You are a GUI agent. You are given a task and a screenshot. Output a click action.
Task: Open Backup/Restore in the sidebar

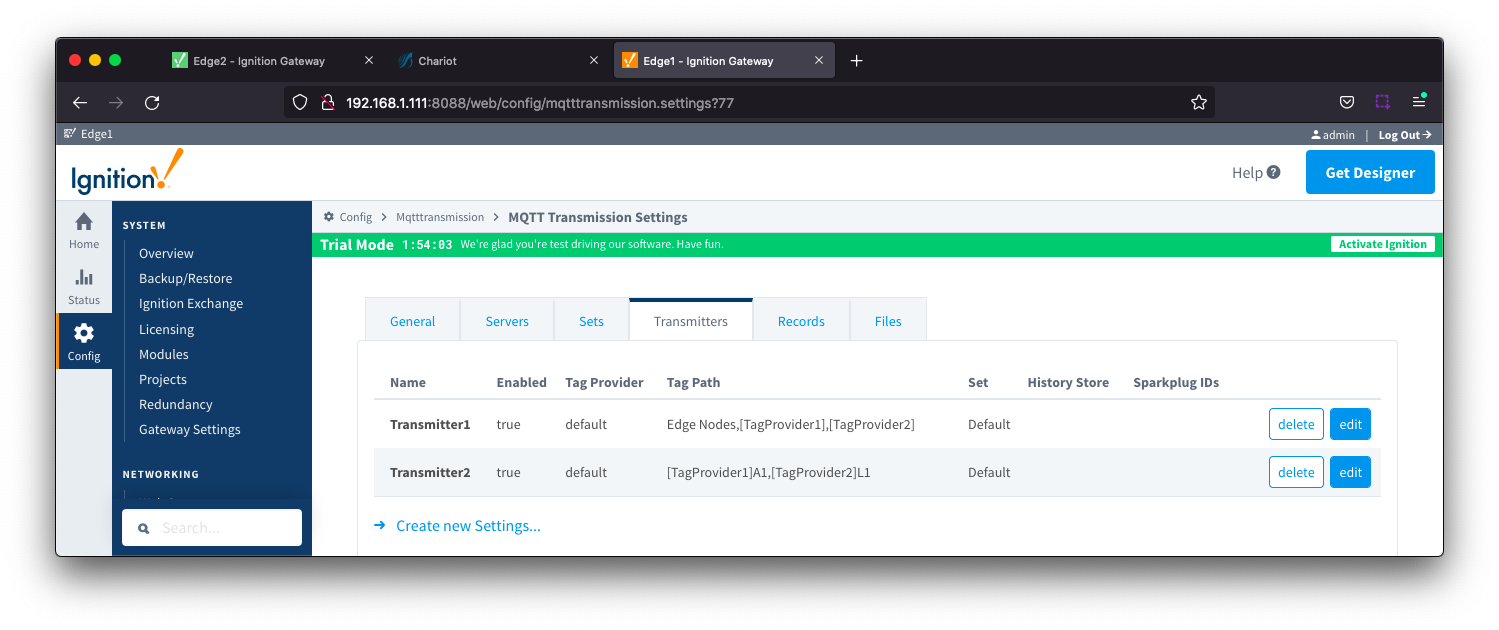185,278
